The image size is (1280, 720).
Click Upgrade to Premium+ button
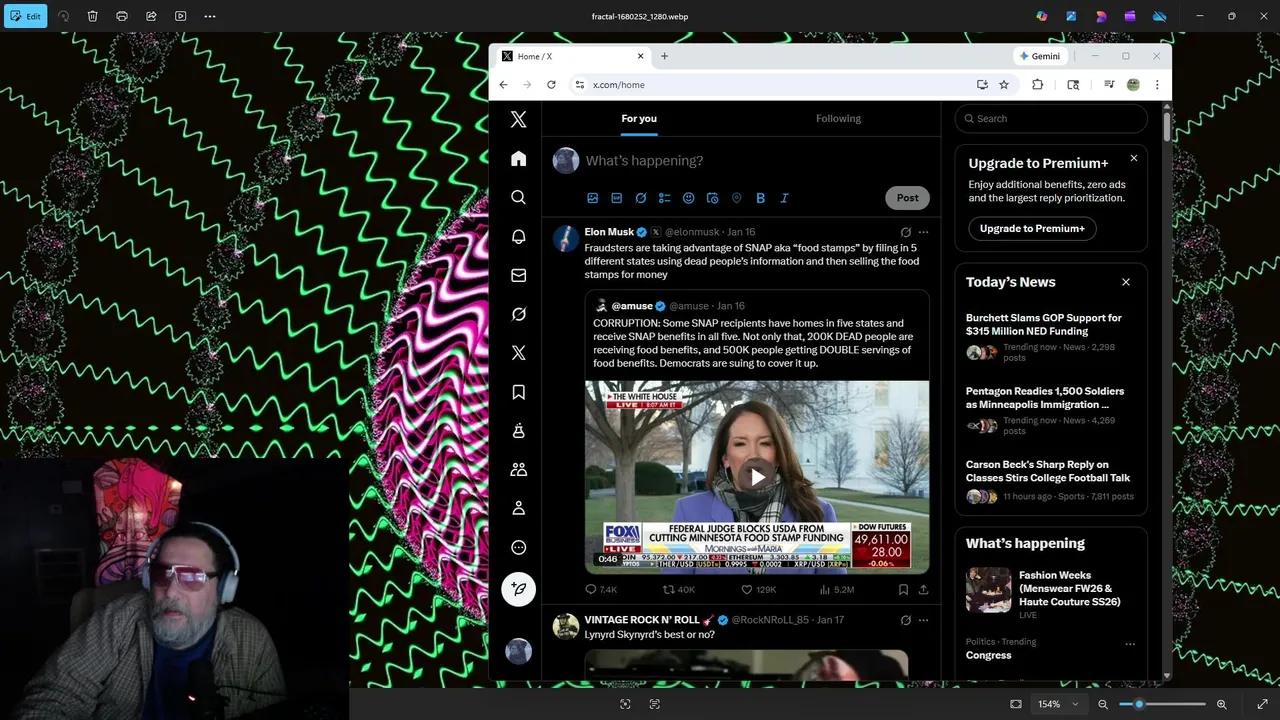point(1032,228)
